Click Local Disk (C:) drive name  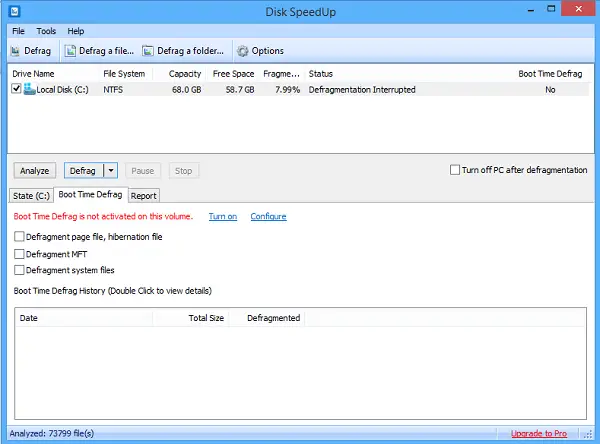click(x=62, y=90)
